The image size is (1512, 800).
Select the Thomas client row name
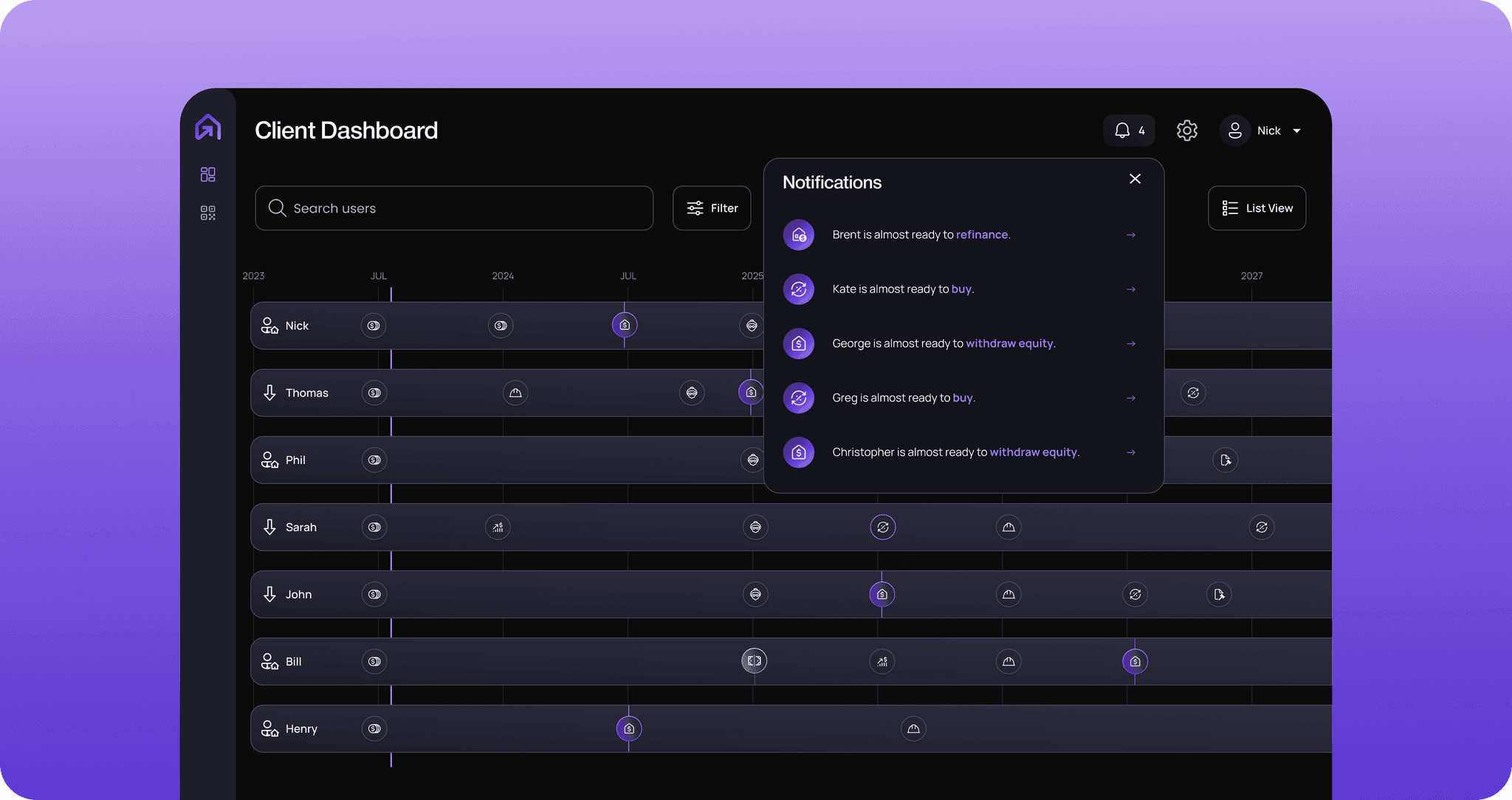[x=306, y=393]
